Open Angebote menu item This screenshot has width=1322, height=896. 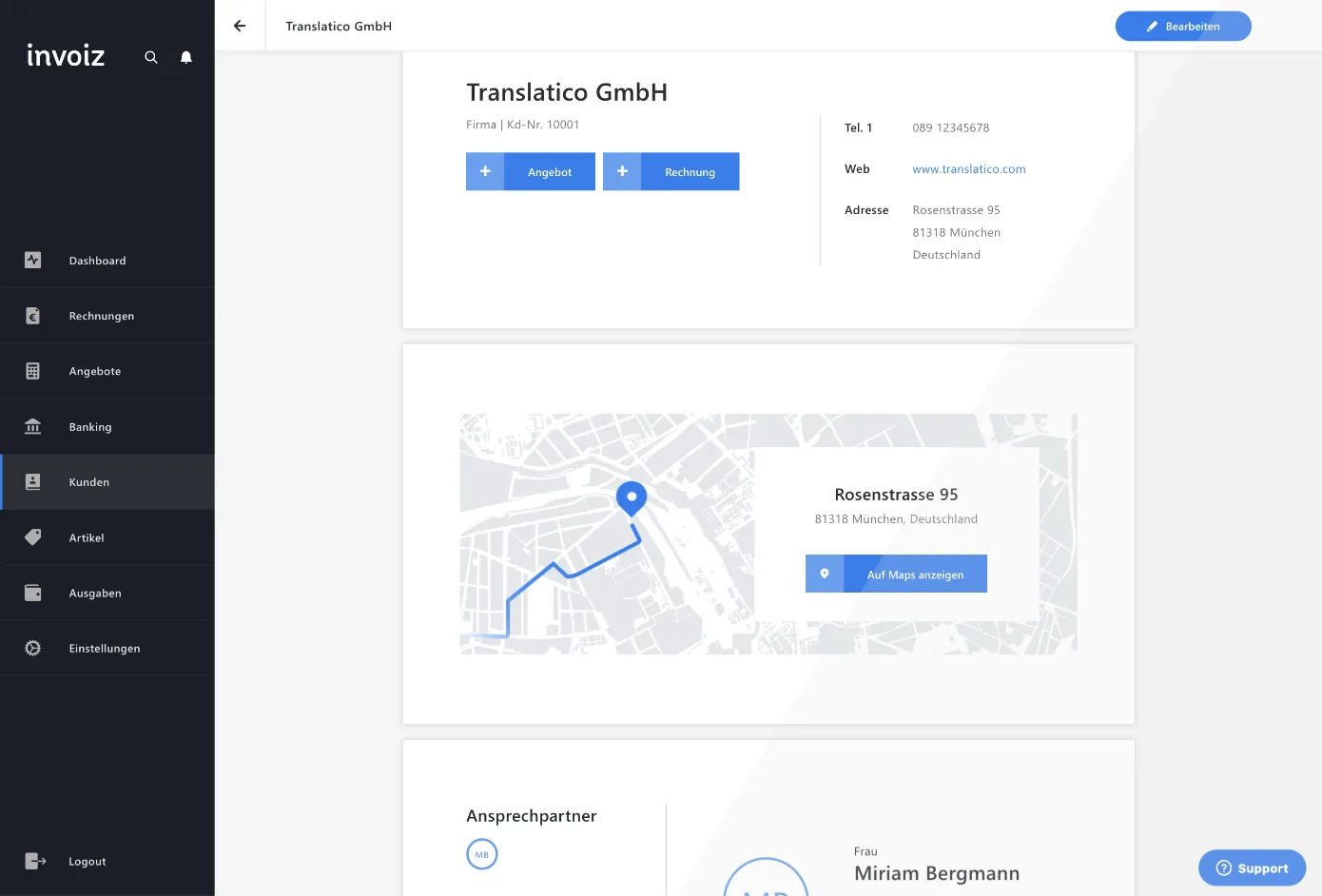click(x=107, y=371)
